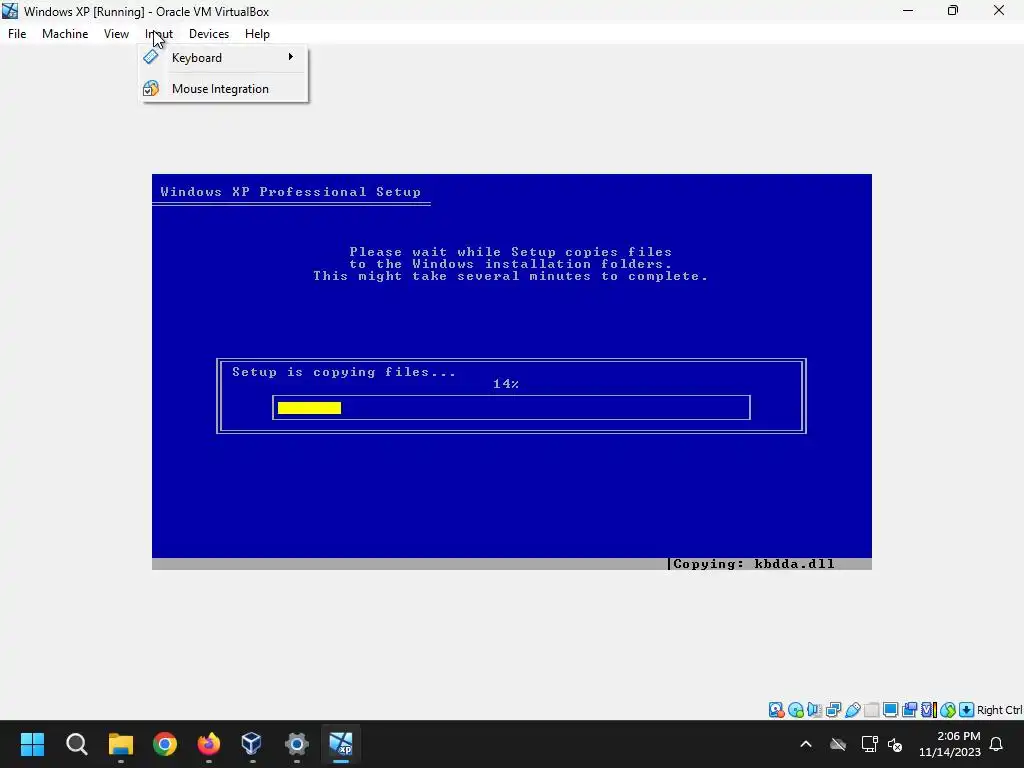Click inside the blue VM guest screen

[512, 372]
